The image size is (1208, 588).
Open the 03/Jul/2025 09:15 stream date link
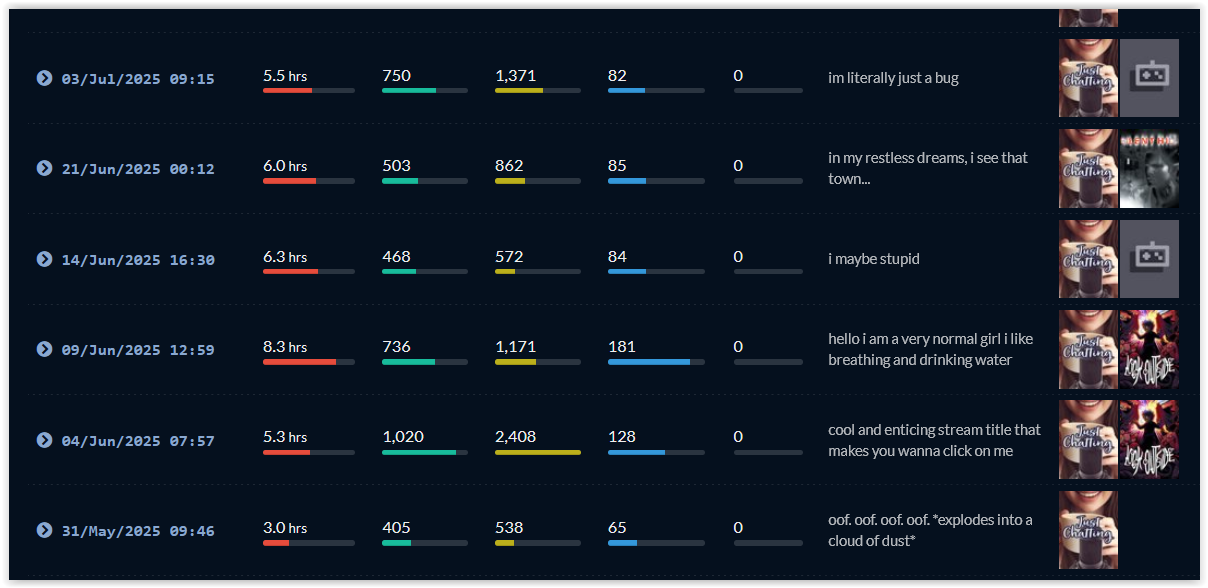tap(138, 79)
